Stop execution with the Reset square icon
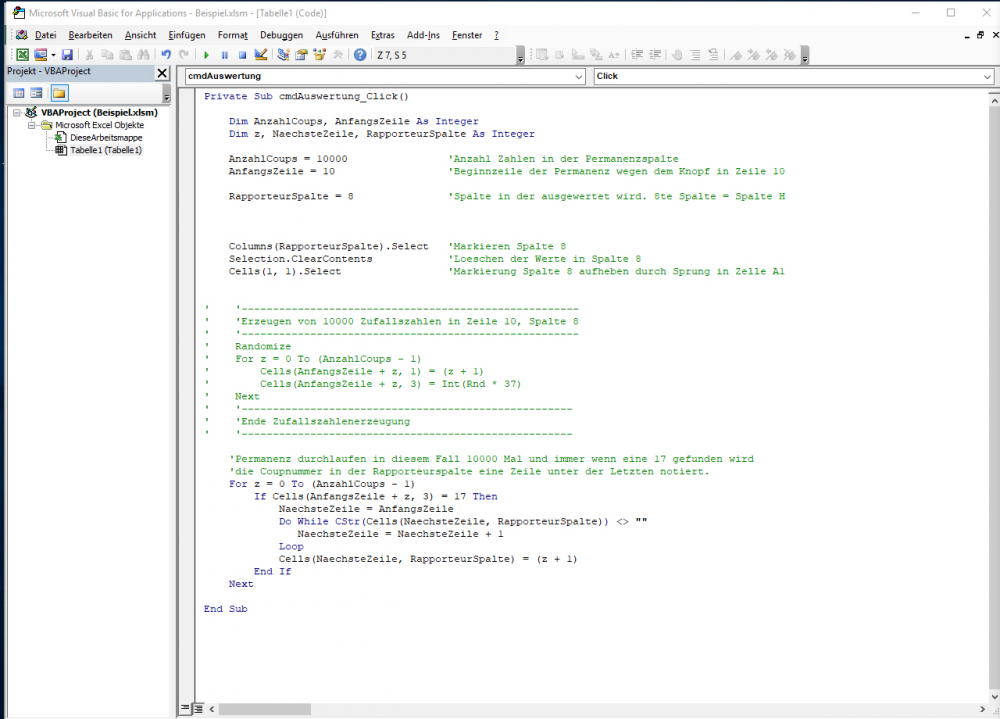The image size is (1000, 719). click(242, 55)
